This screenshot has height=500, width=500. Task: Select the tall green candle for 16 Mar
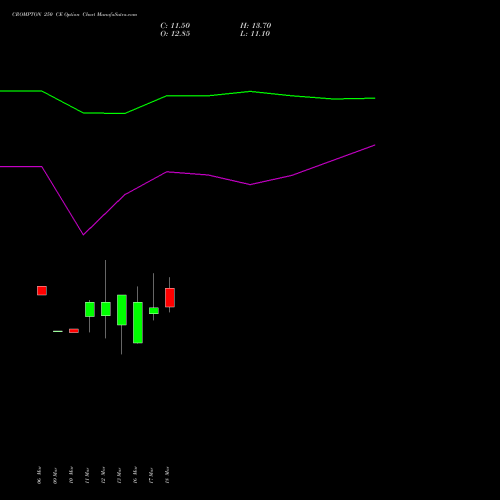point(138,322)
